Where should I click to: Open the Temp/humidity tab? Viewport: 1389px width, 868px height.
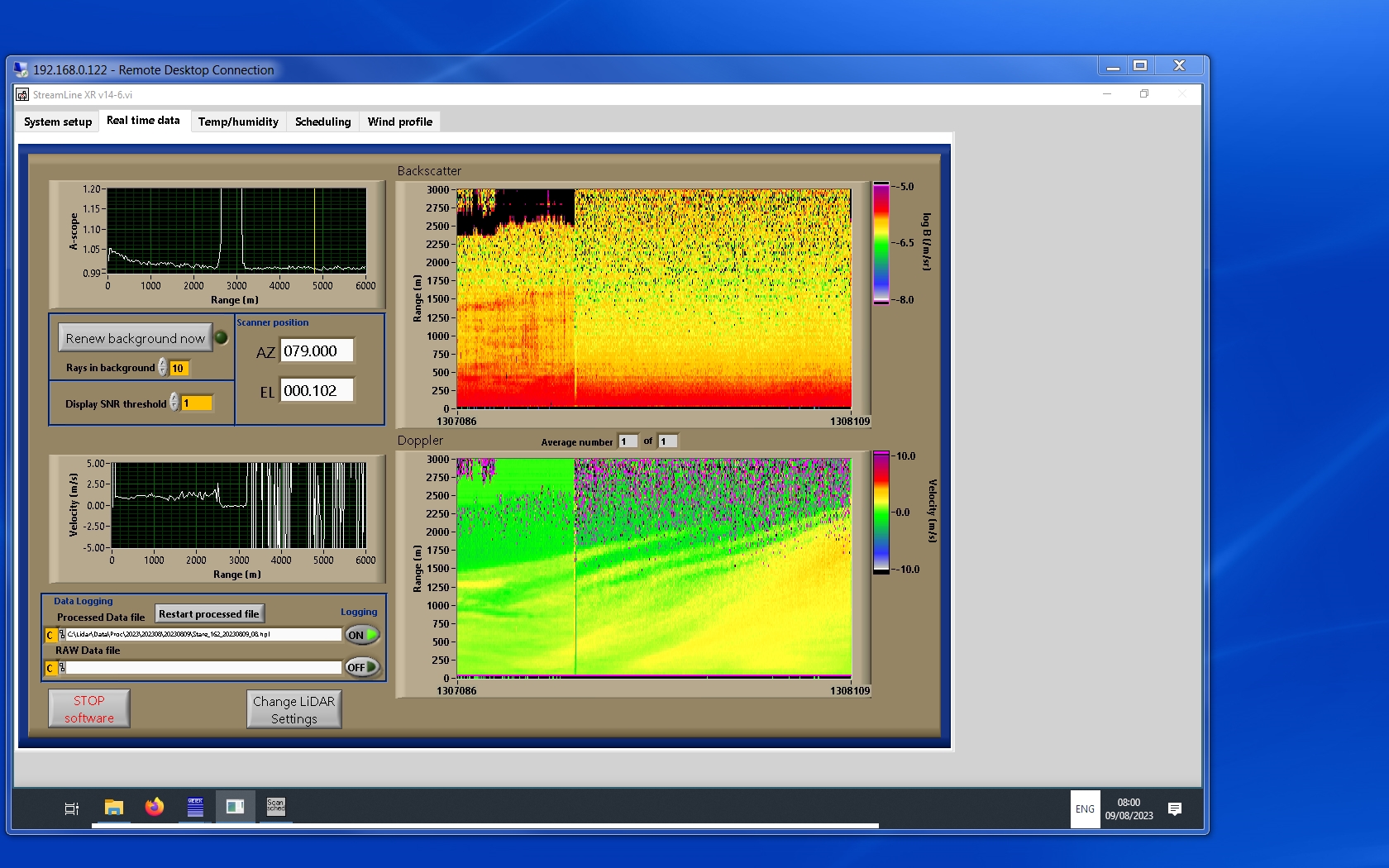[x=238, y=122]
